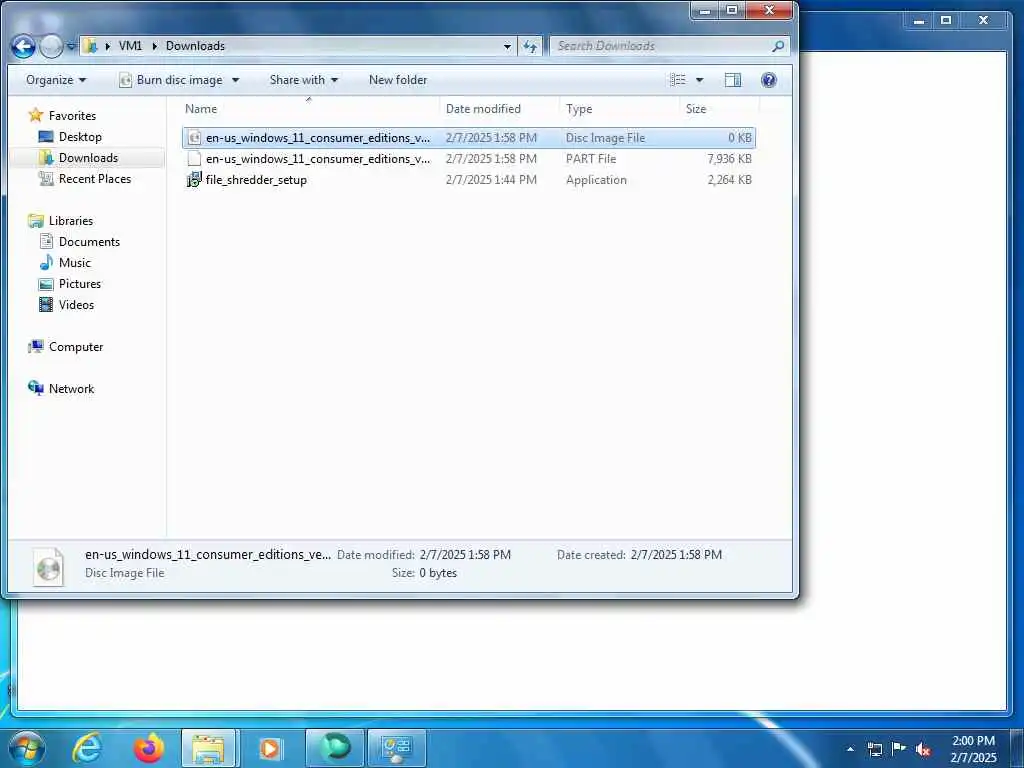Image resolution: width=1024 pixels, height=768 pixels.
Task: Open the Documents library
Action: coord(89,242)
